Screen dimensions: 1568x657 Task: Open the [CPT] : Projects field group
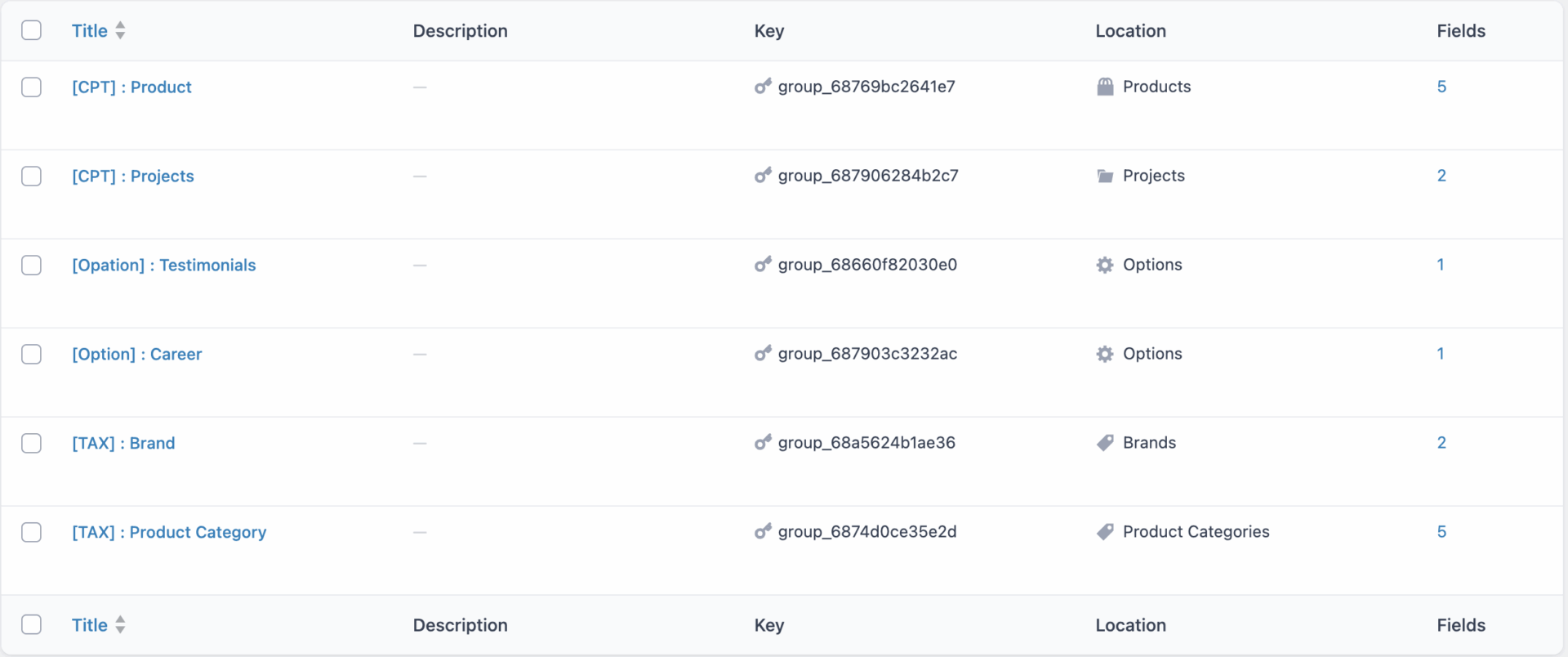[x=133, y=177]
